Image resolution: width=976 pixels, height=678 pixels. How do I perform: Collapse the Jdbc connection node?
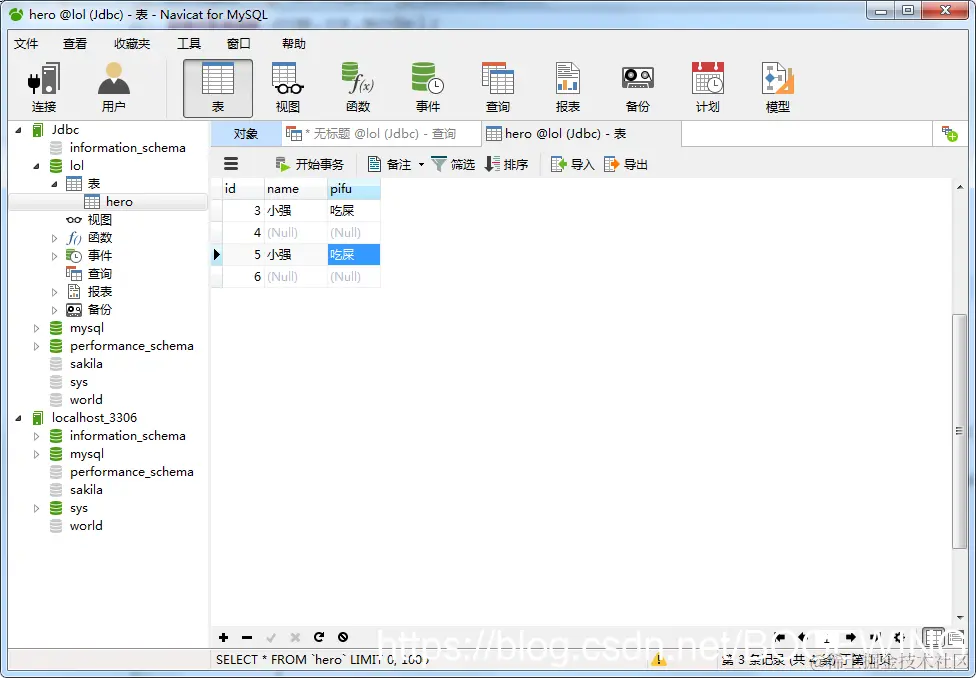click(18, 130)
